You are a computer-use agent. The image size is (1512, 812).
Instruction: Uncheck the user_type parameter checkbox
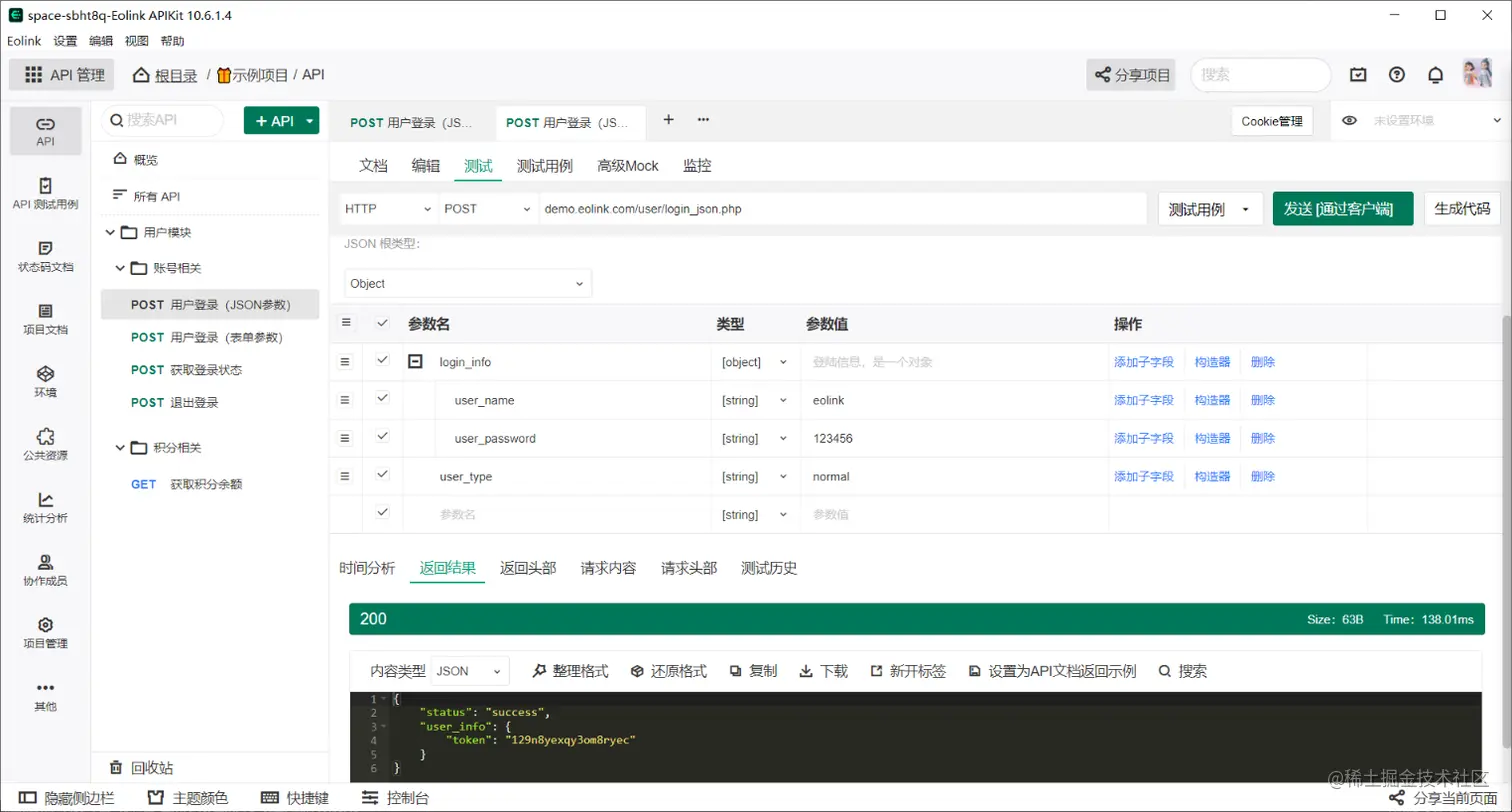(382, 476)
